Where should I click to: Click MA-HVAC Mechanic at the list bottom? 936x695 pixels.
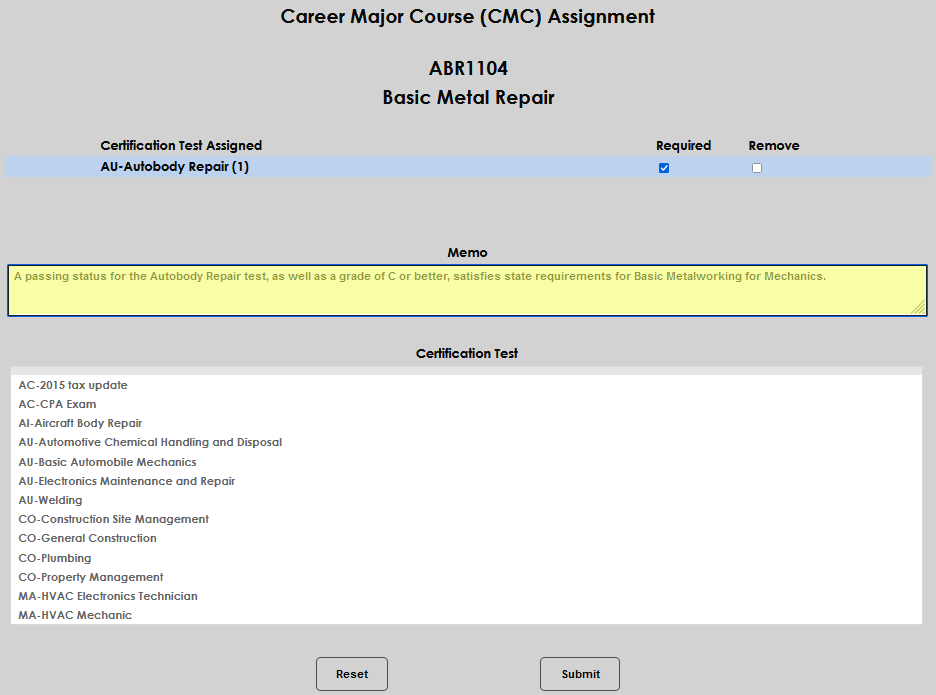coord(75,615)
